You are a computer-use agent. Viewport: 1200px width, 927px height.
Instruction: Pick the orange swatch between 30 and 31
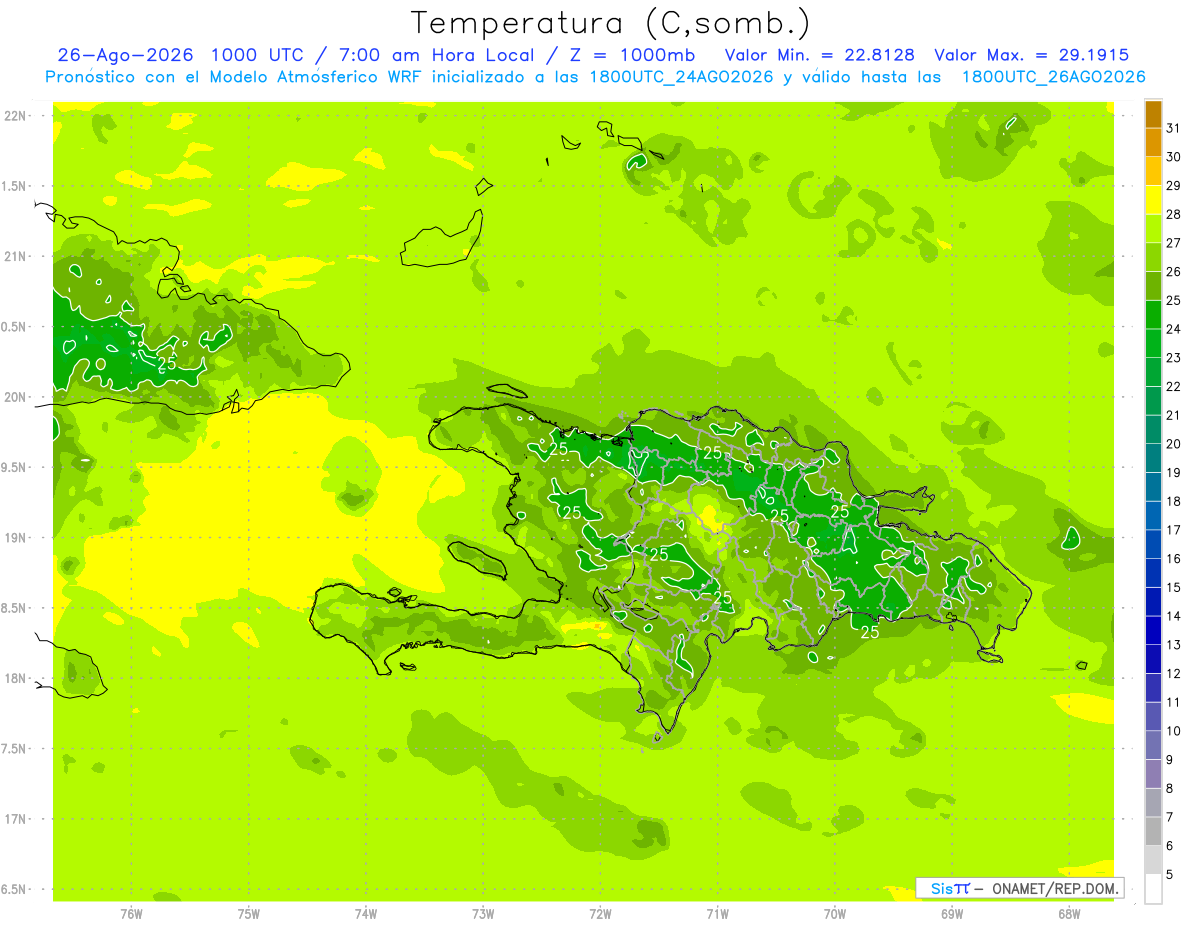coord(1153,143)
